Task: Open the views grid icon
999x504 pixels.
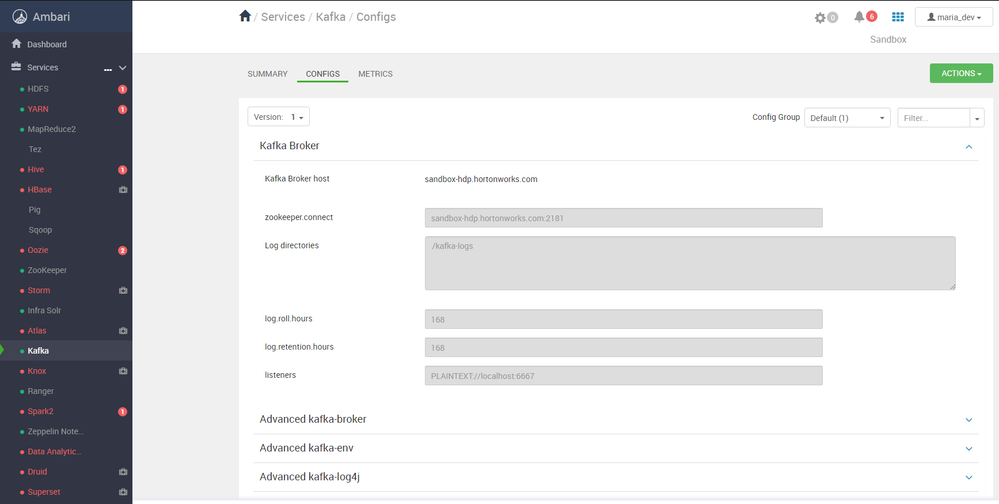Action: [x=898, y=17]
